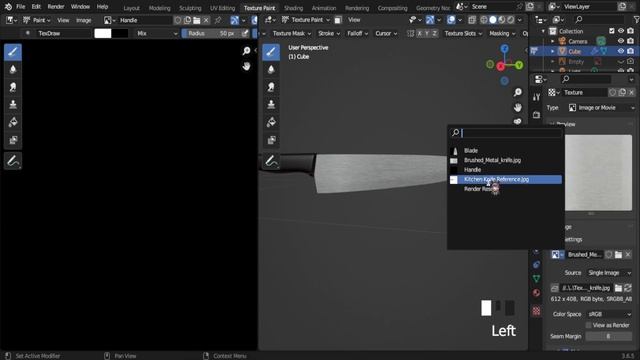This screenshot has height=360, width=640.
Task: Select the Draw brush in the 3D viewport
Action: click(x=271, y=52)
